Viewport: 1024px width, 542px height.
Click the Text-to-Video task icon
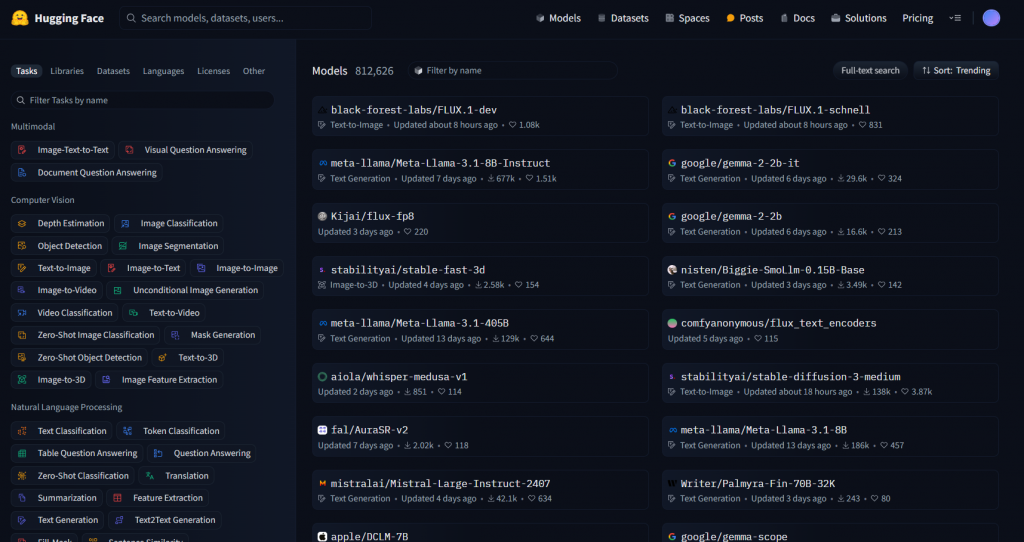coord(133,313)
